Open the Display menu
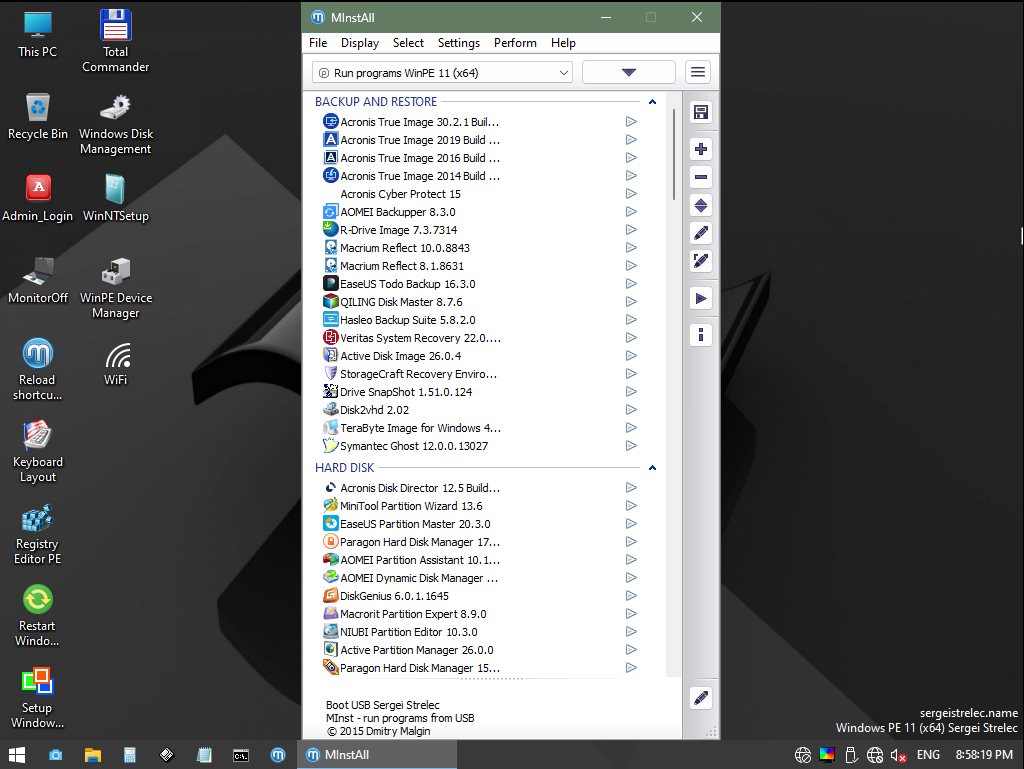The image size is (1024, 769). tap(360, 42)
